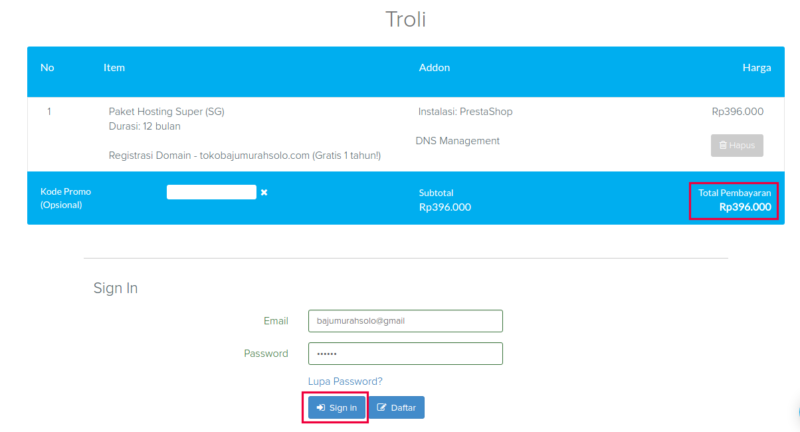This screenshot has height=432, width=800.
Task: Click the Email field label
Action: 276,321
